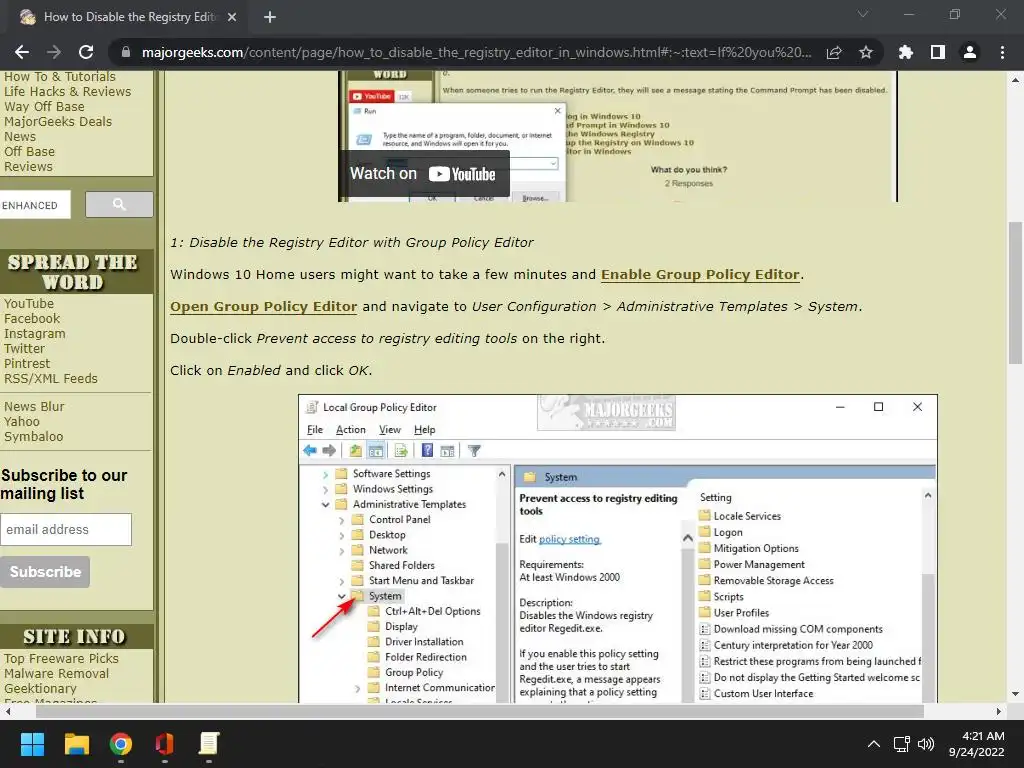Screen dimensions: 1024x768
Task: Open the Windows Start menu
Action: [32, 744]
